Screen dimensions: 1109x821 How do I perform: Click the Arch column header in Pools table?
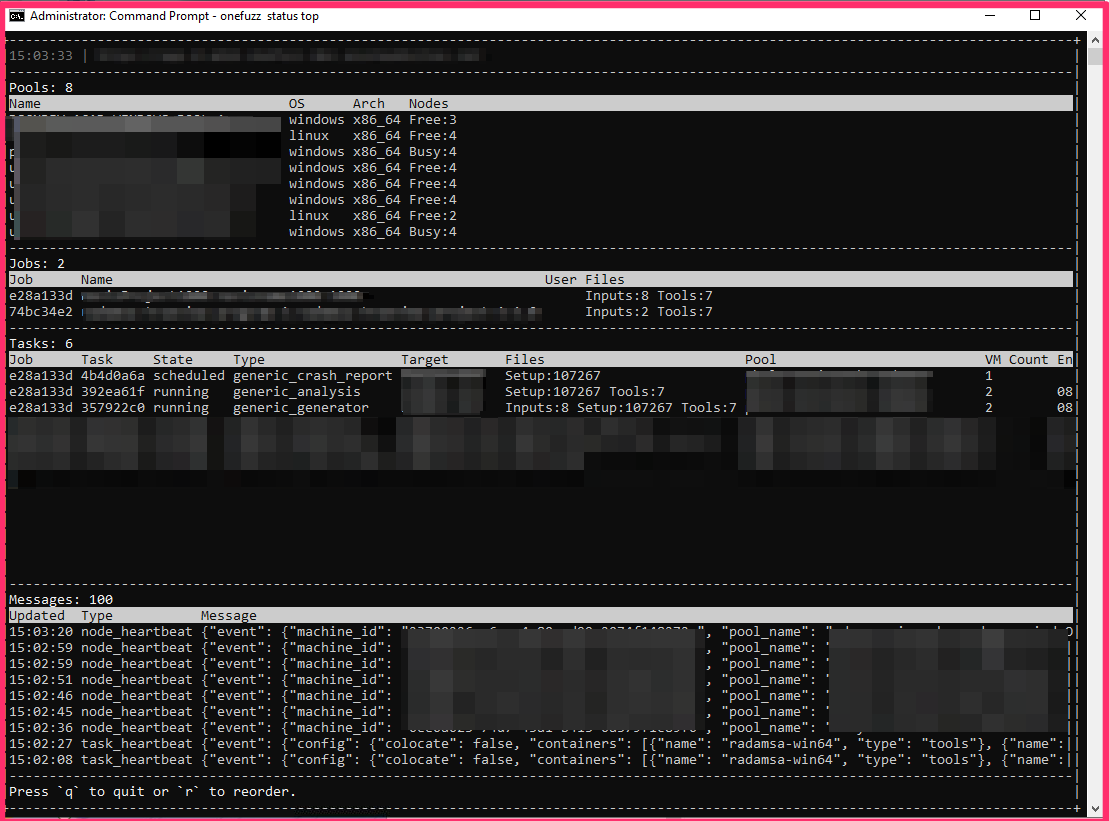[368, 103]
